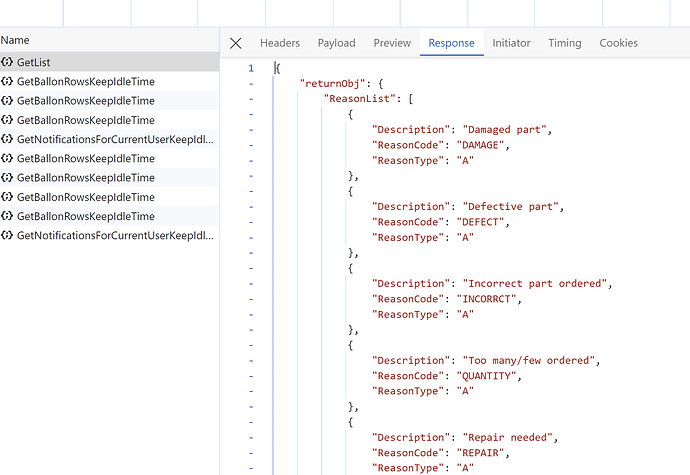Open the Payload tab
The height and width of the screenshot is (475, 690).
pyautogui.click(x=336, y=43)
